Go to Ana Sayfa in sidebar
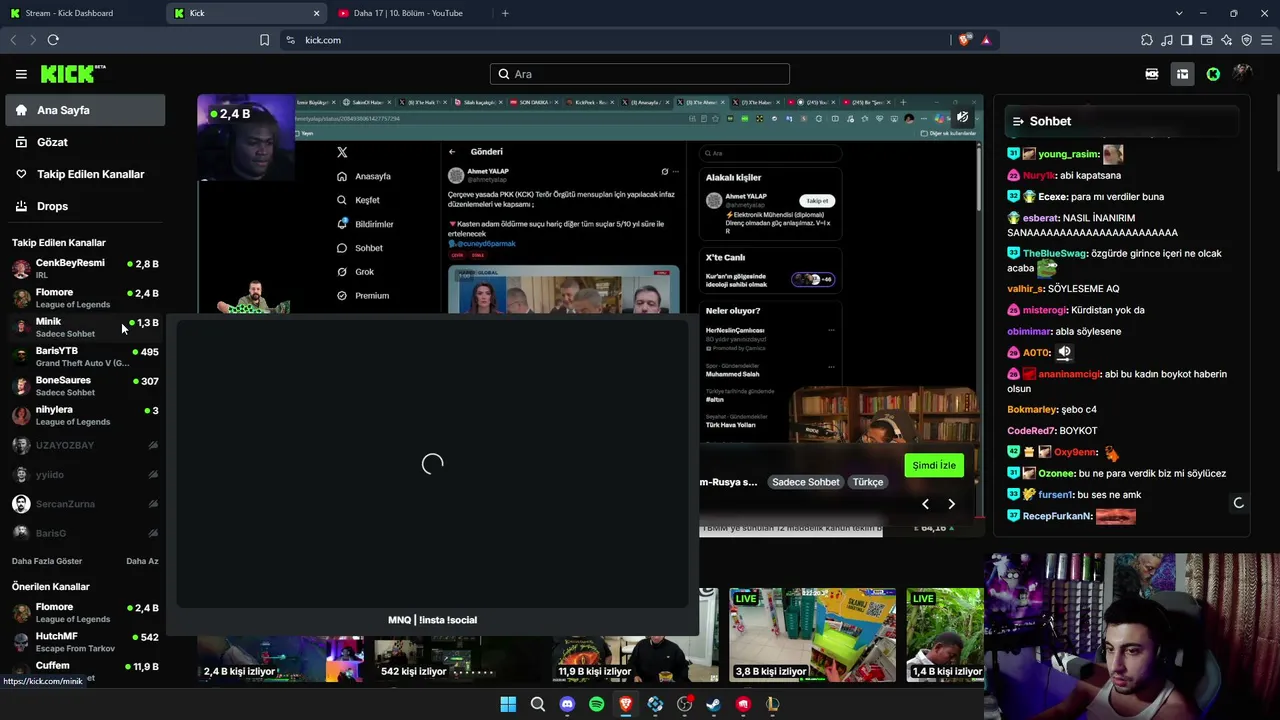 pos(84,110)
